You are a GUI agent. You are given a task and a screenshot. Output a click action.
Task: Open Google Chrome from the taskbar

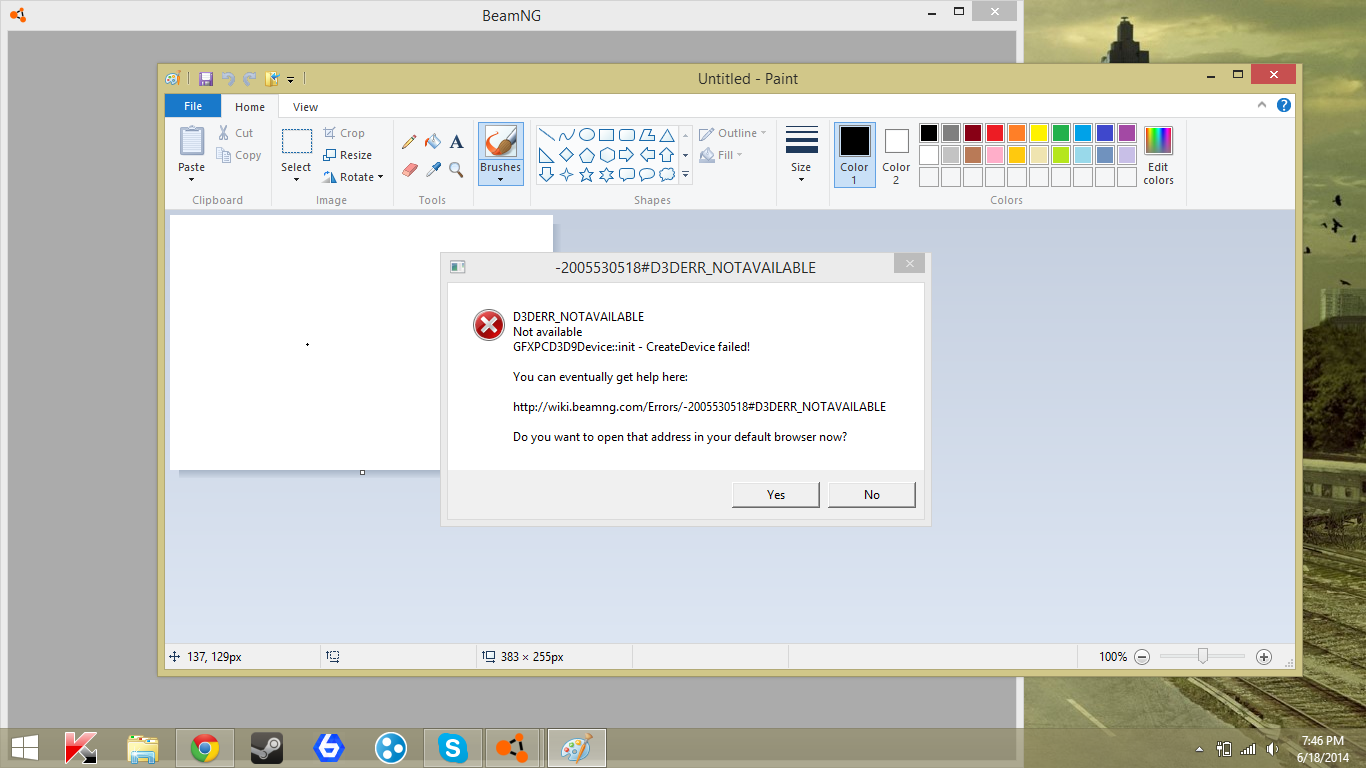205,748
